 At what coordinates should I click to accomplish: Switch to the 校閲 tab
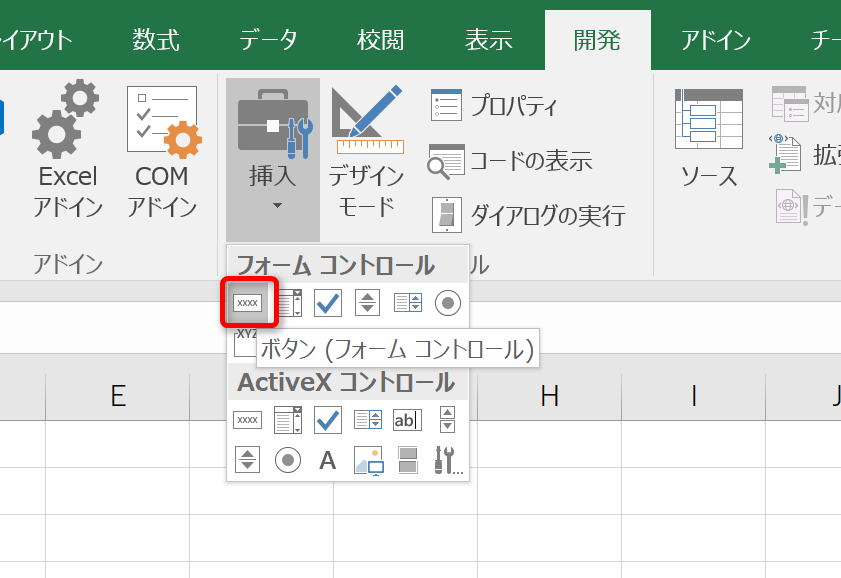point(380,40)
